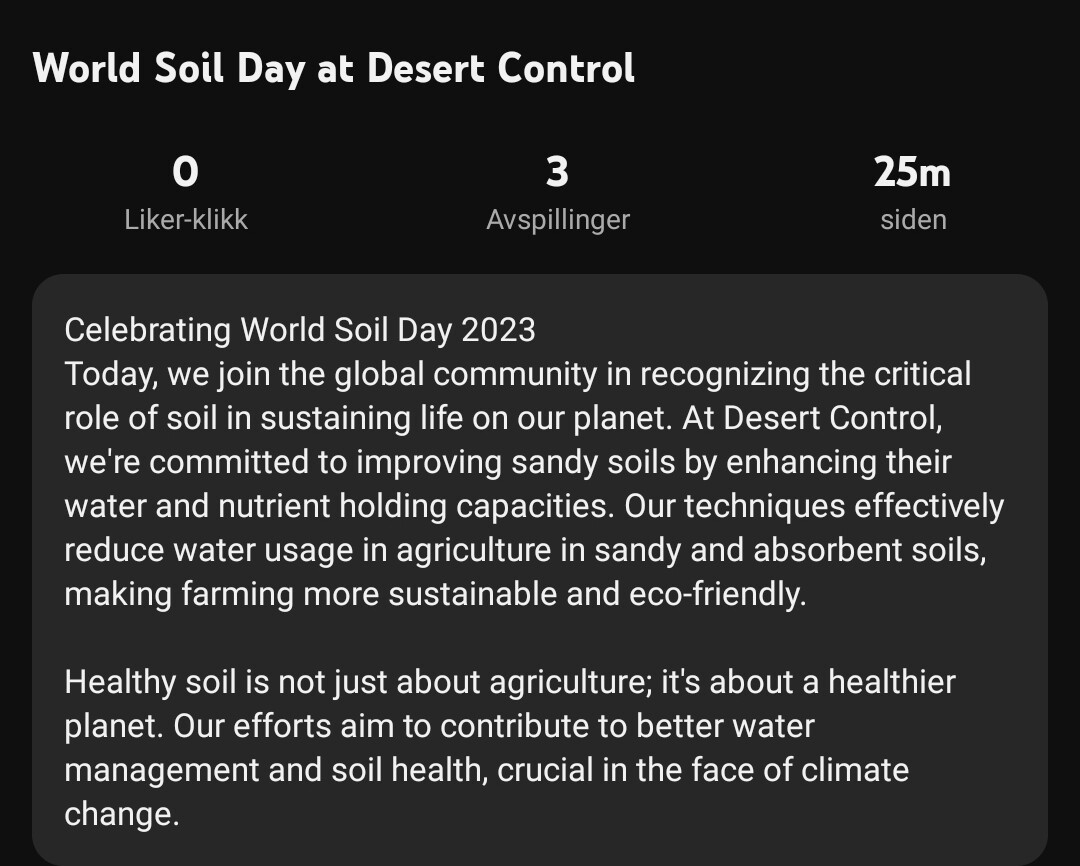Click the 'Celebrating World Soil Day 2023' line
The height and width of the screenshot is (866, 1080).
(x=300, y=329)
